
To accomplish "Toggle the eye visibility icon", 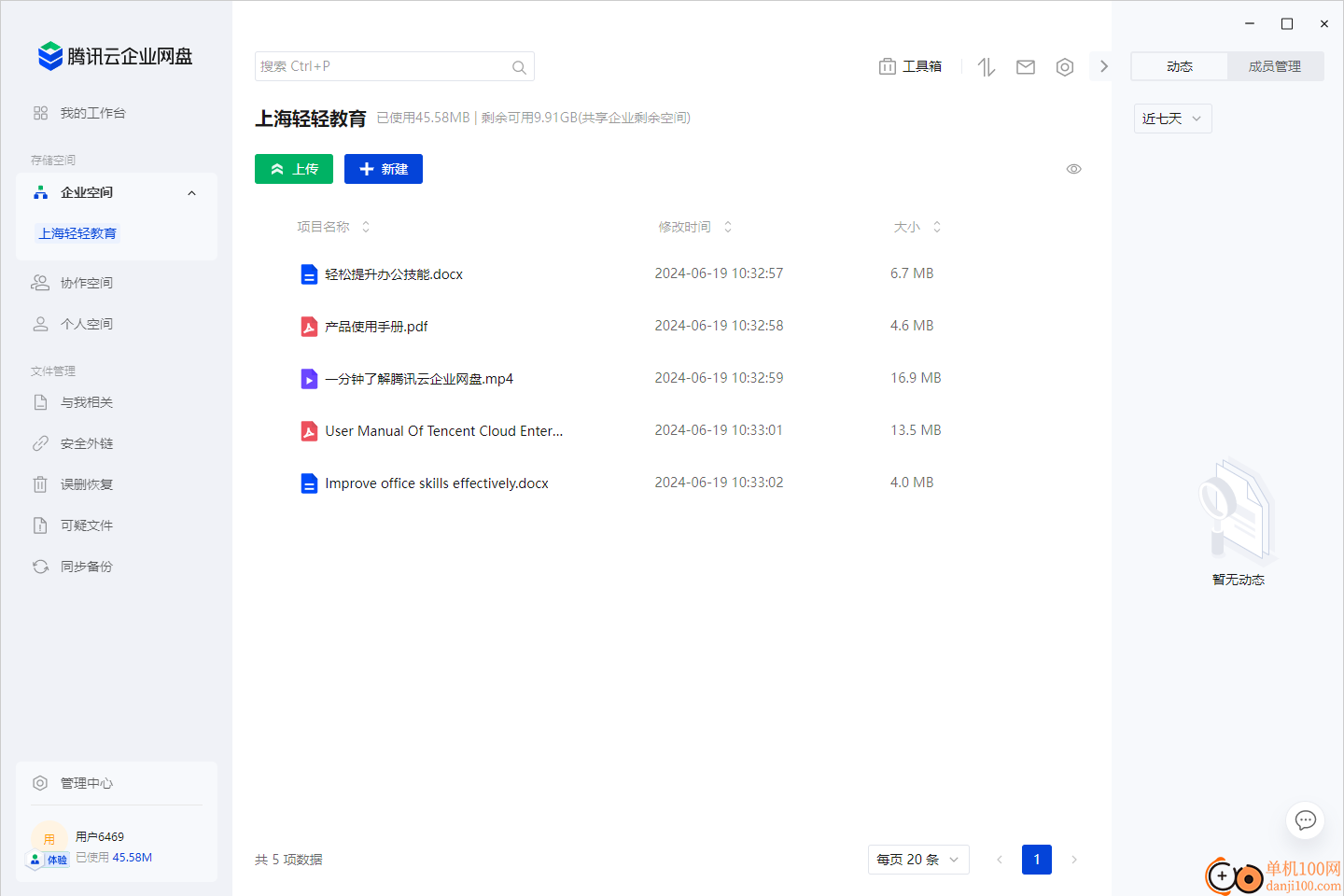I will point(1074,169).
